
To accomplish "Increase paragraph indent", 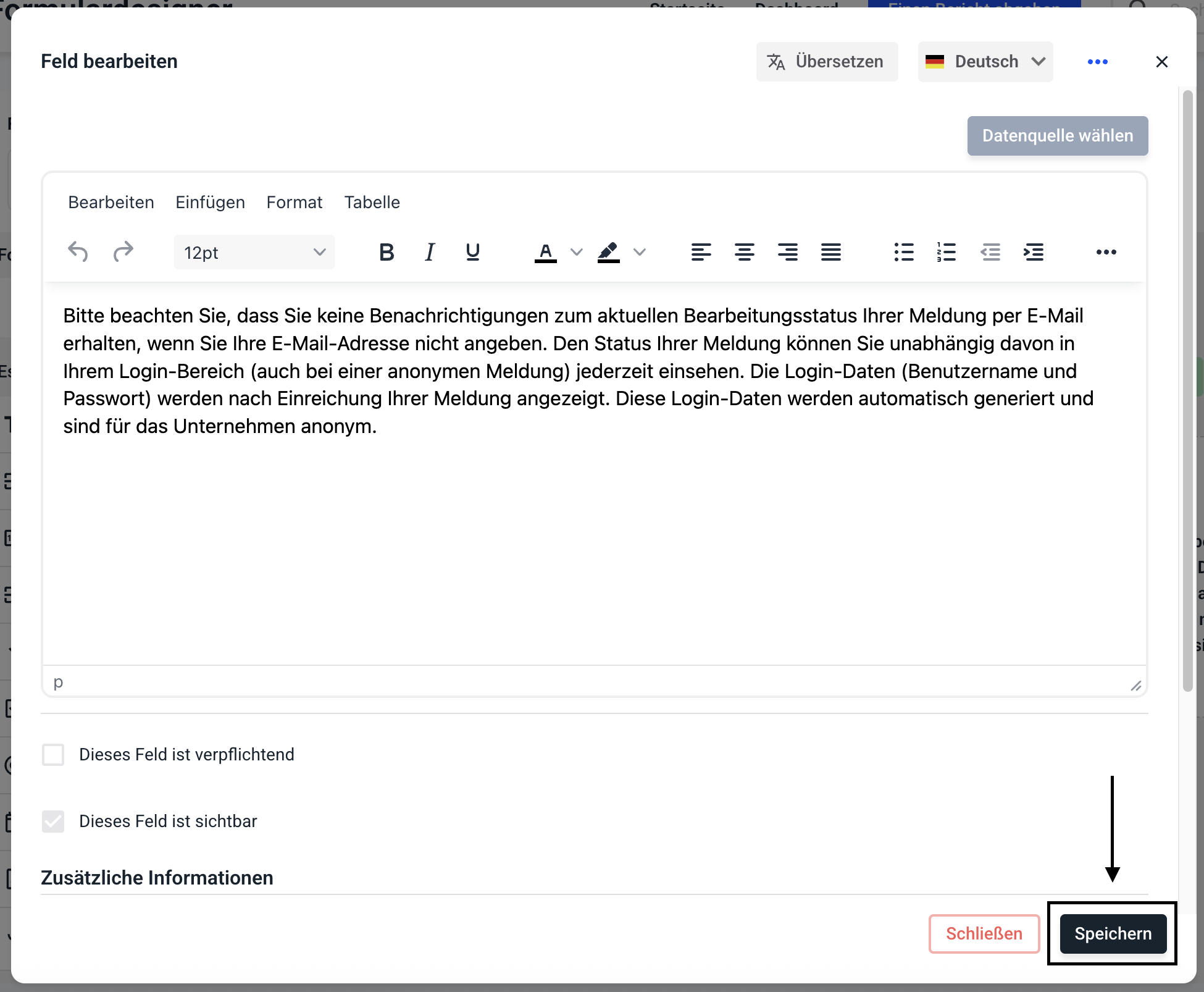I will [1034, 252].
